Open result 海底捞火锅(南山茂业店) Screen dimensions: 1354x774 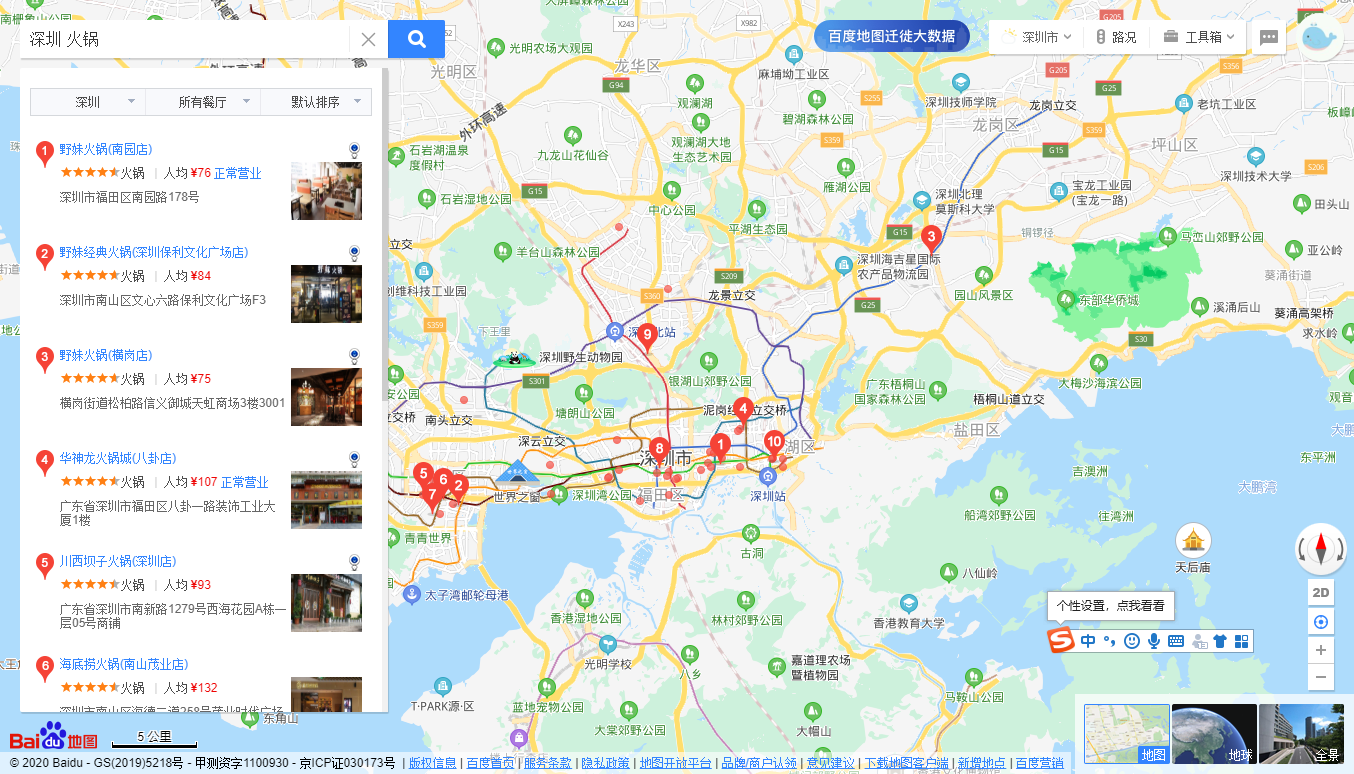coord(123,664)
